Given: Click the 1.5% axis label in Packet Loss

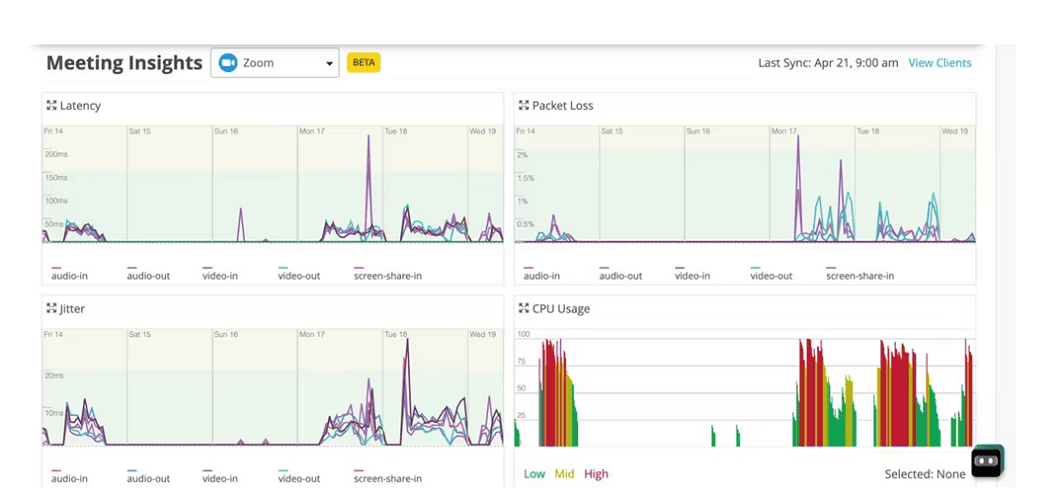Looking at the screenshot, I should (527, 178).
